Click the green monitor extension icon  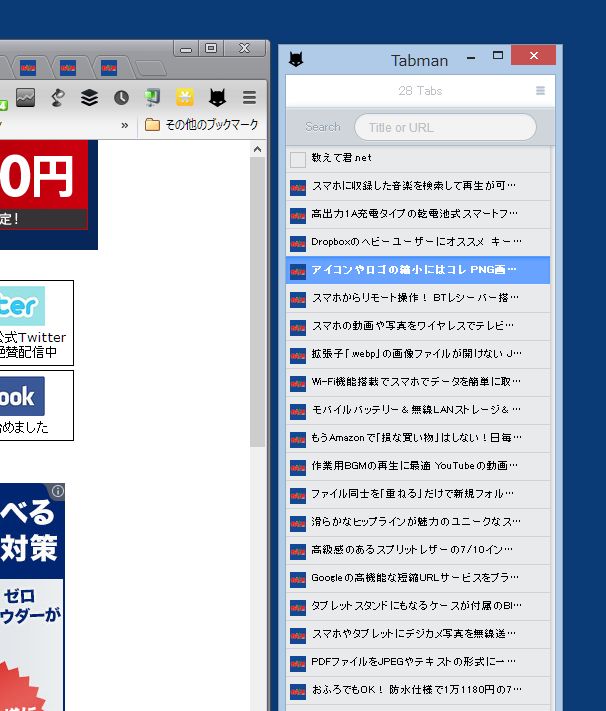(x=152, y=97)
